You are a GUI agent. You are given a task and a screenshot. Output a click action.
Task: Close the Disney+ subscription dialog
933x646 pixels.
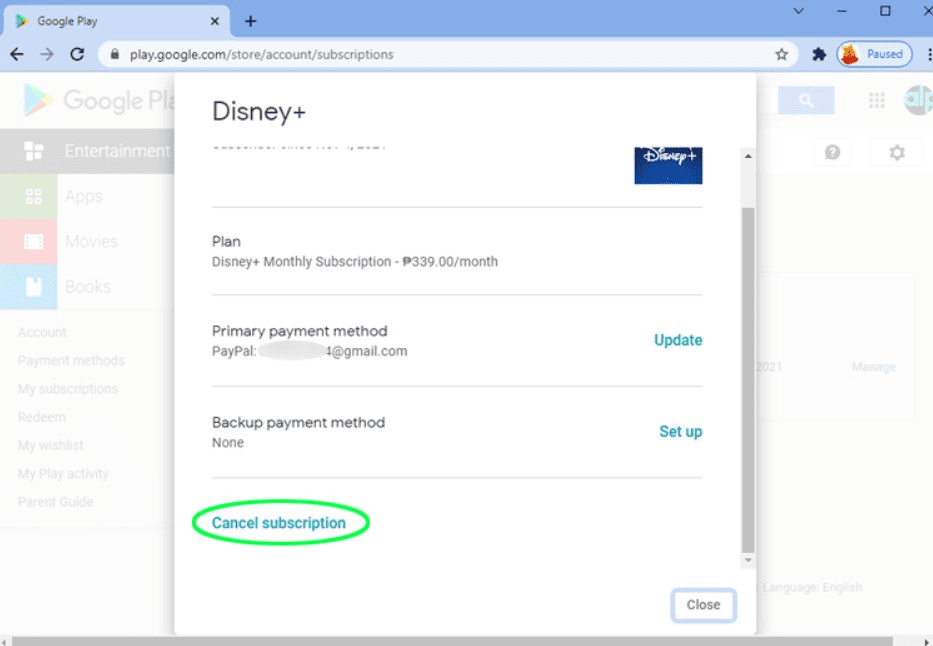[x=703, y=605]
